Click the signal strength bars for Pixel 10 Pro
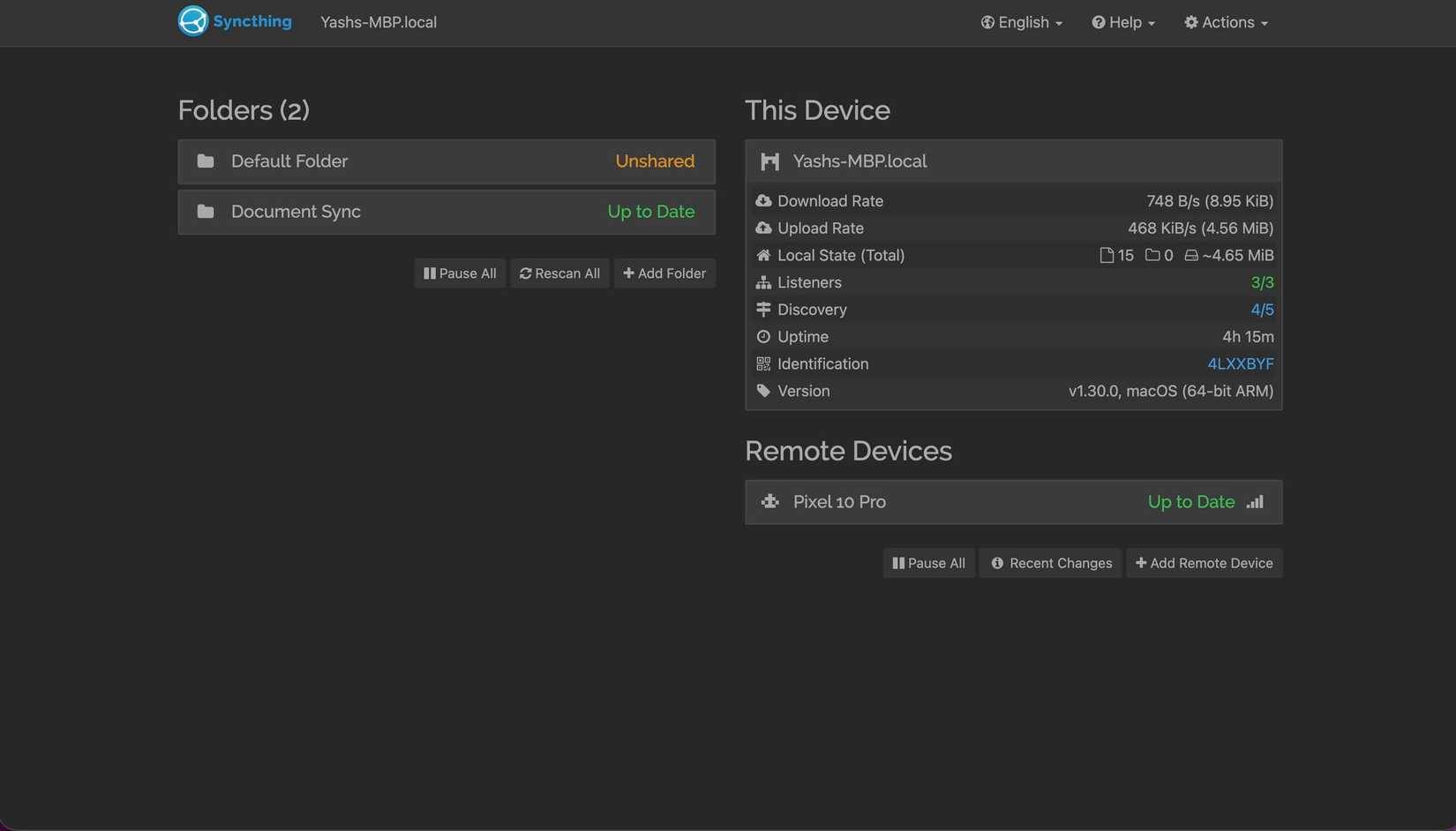The image size is (1456, 831). click(1255, 502)
